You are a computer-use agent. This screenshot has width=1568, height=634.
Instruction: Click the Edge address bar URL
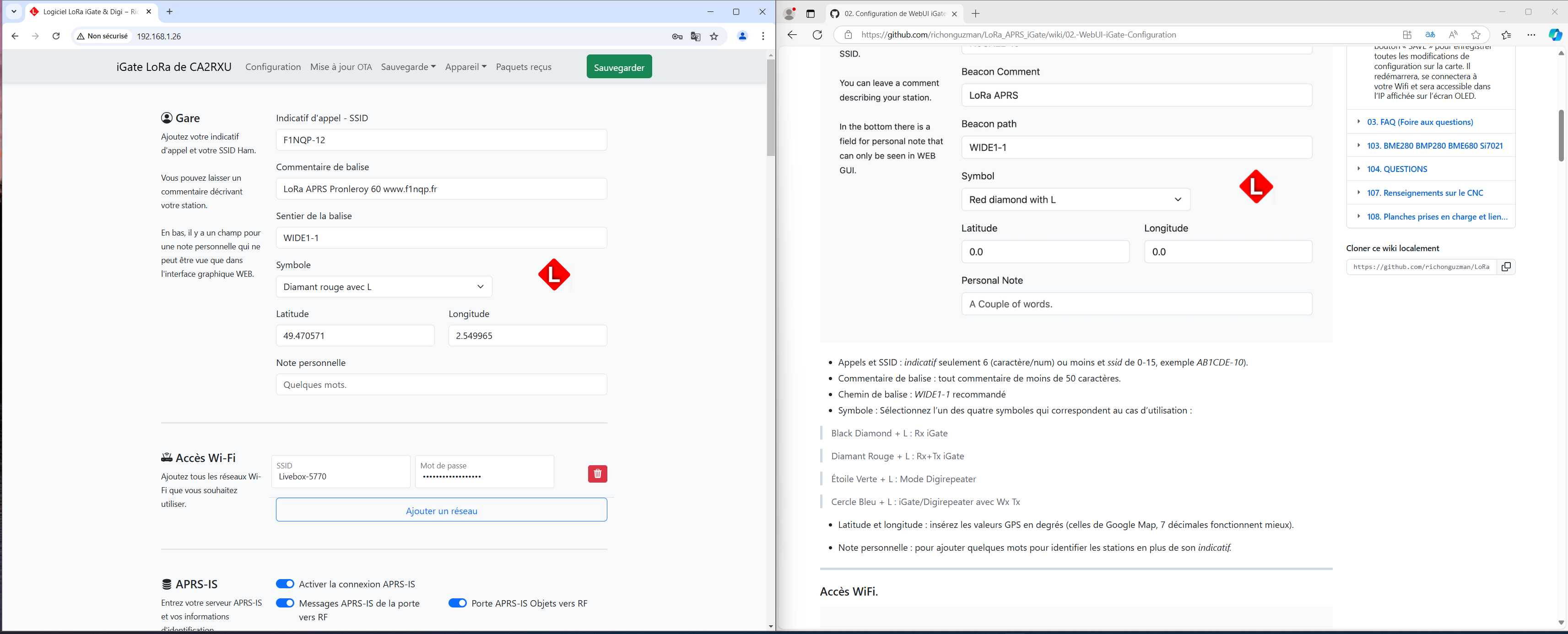1018,35
